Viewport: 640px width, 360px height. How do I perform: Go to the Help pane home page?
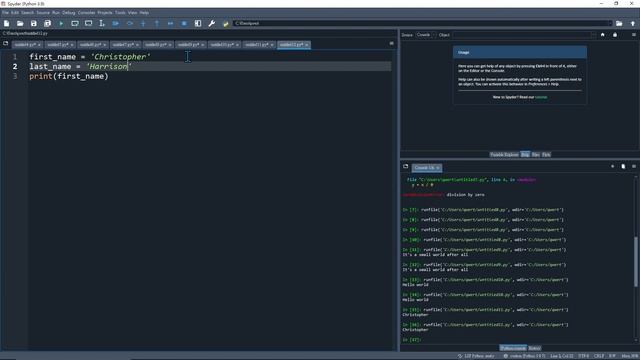point(602,35)
